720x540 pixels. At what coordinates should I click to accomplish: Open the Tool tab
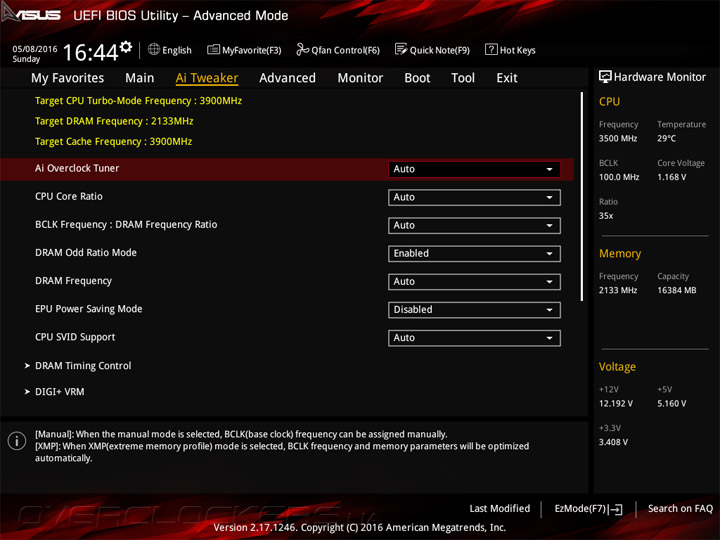[x=463, y=78]
